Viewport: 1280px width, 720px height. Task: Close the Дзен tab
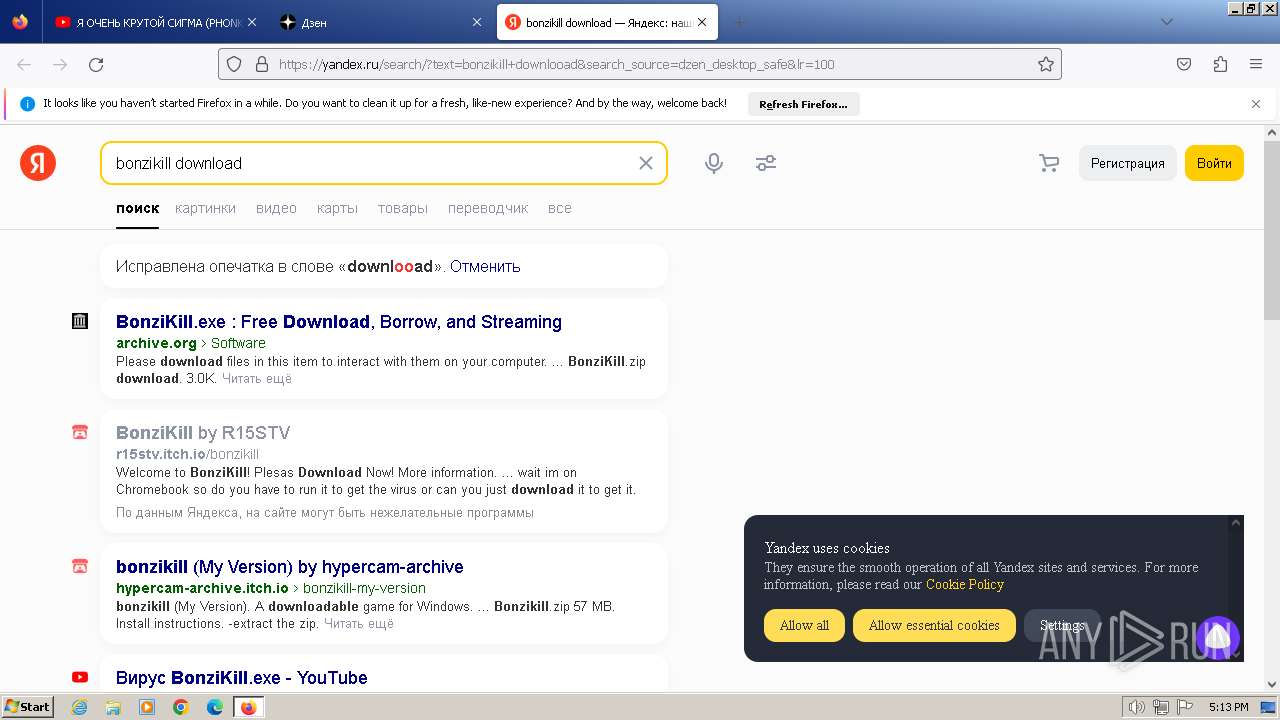476,22
